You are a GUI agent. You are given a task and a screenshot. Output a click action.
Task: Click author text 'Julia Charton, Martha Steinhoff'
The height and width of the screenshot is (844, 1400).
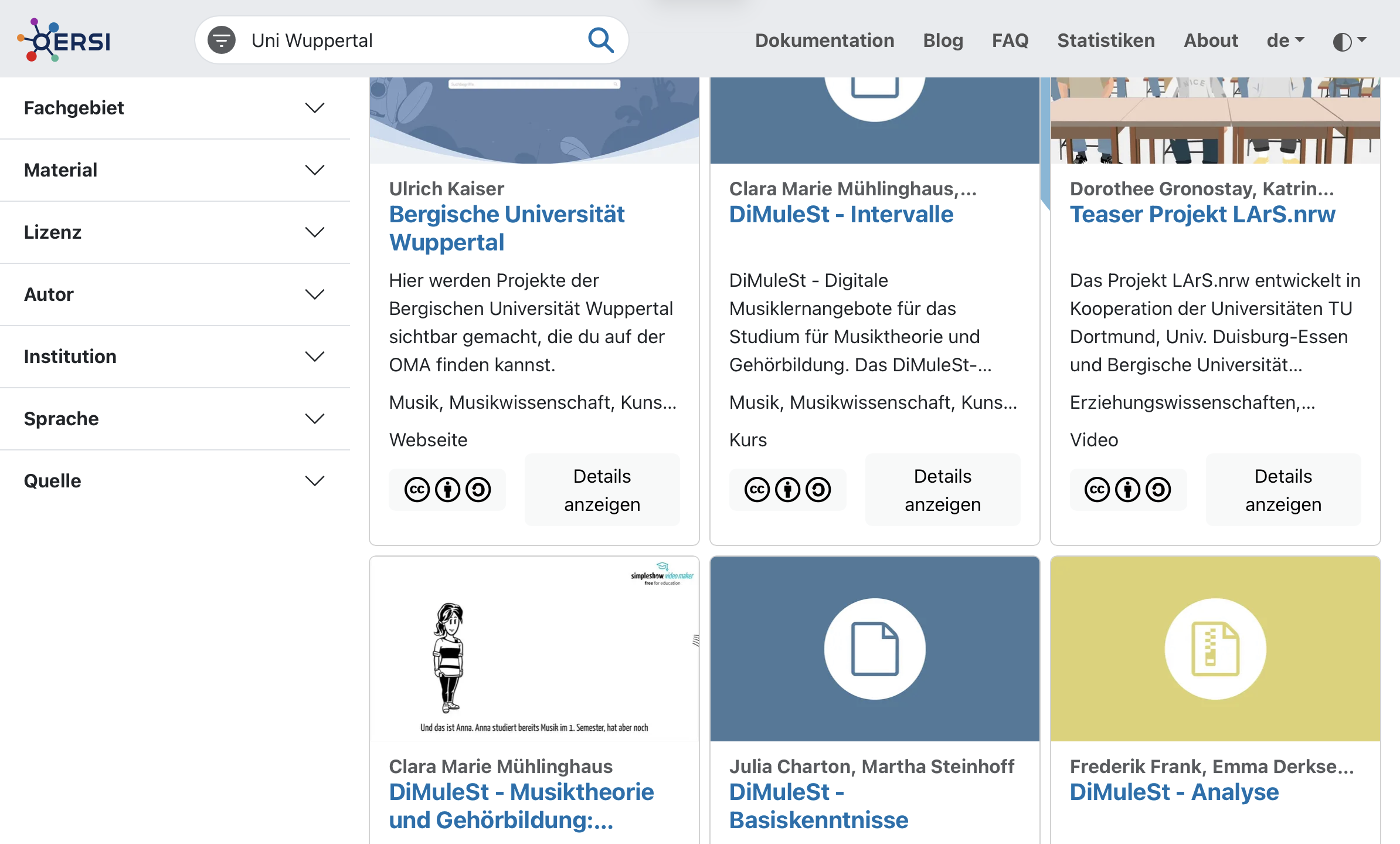pyautogui.click(x=871, y=766)
